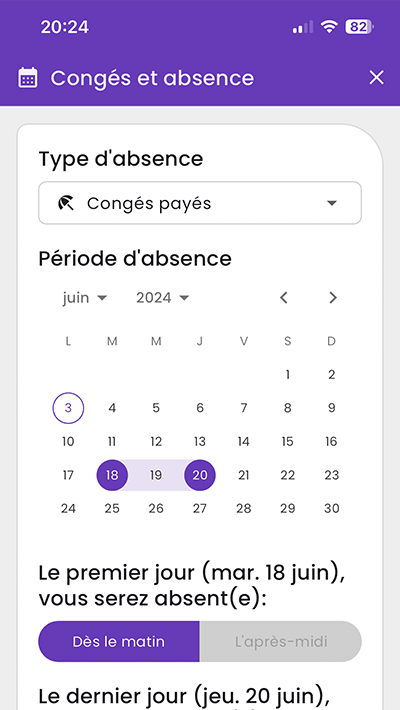Open the Type d'absence dropdown
Screen dimensions: 400x710
(x=200, y=203)
